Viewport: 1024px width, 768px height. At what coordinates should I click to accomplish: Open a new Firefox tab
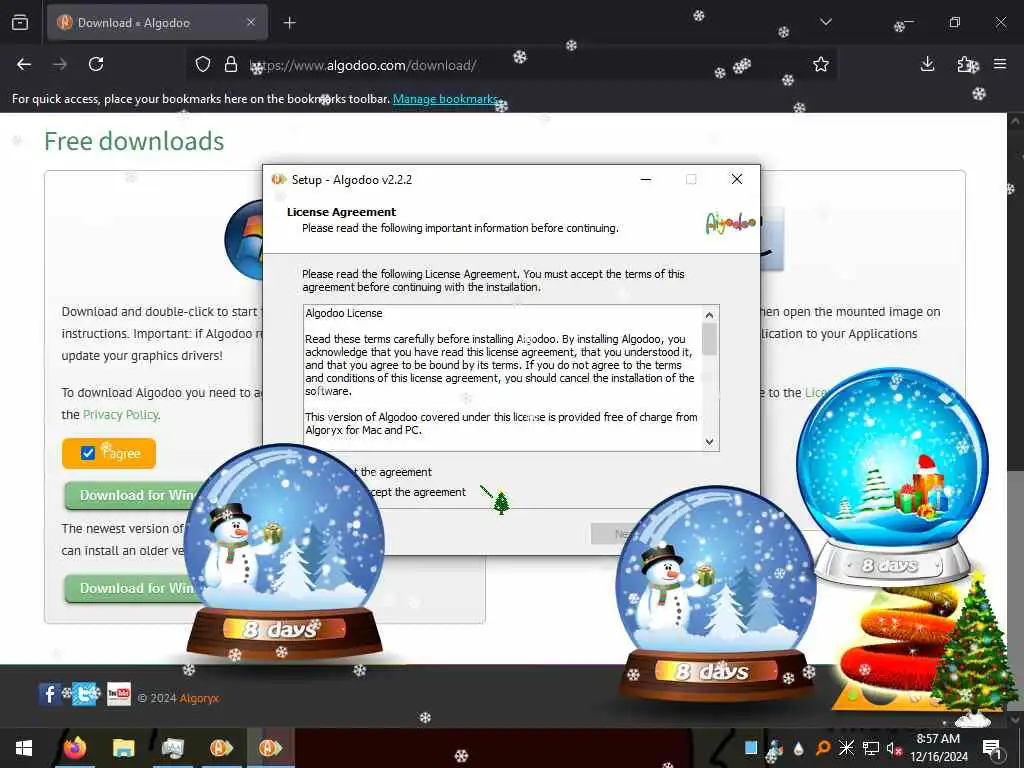click(x=290, y=23)
